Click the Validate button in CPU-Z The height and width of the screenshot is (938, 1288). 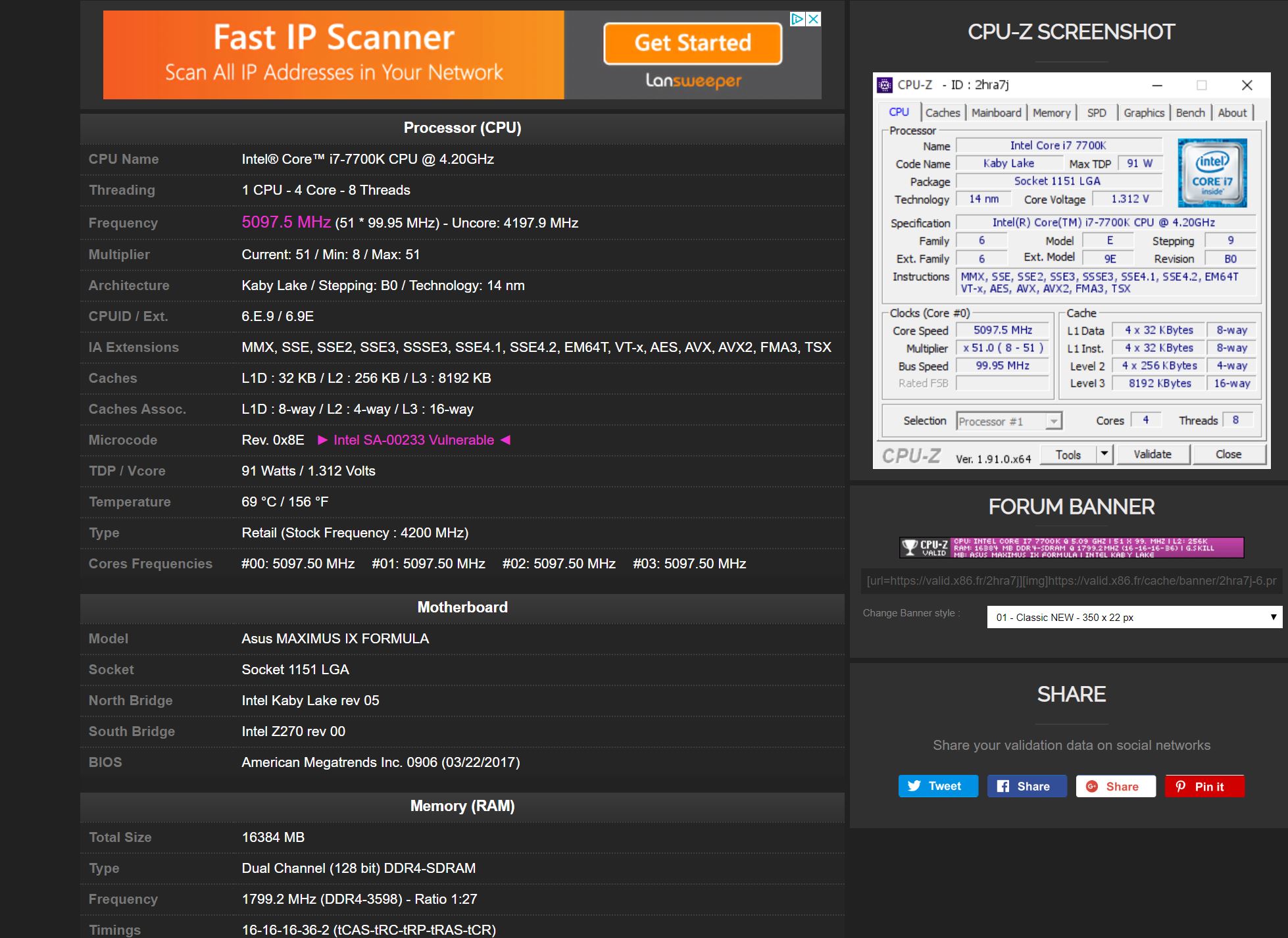click(x=1152, y=455)
